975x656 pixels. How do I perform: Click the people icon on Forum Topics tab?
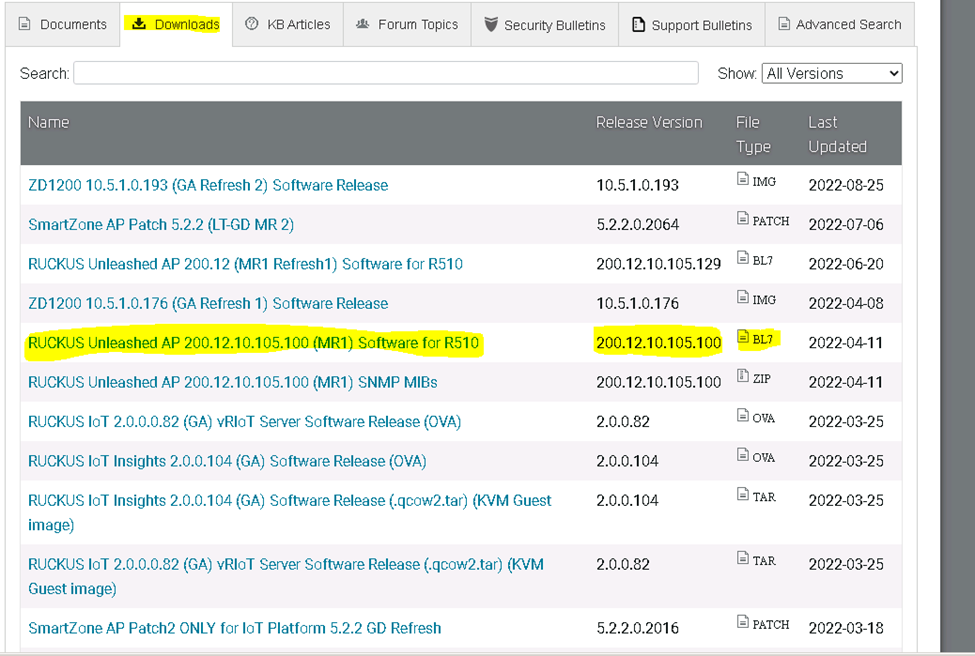[x=363, y=24]
